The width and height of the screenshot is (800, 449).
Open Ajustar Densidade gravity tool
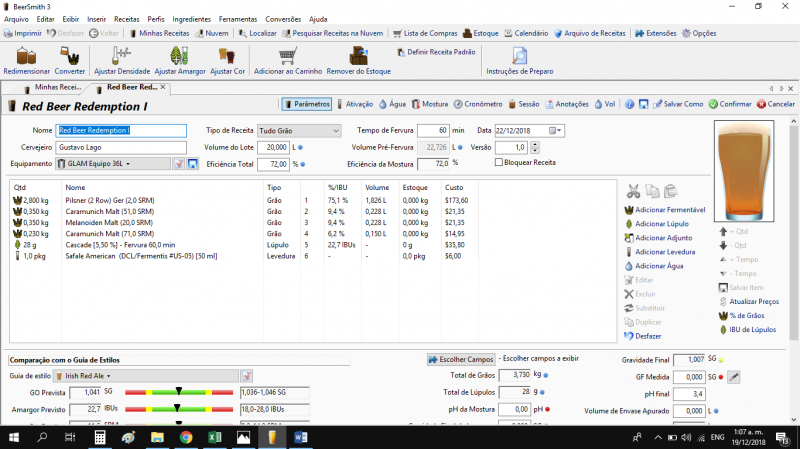pyautogui.click(x=122, y=61)
